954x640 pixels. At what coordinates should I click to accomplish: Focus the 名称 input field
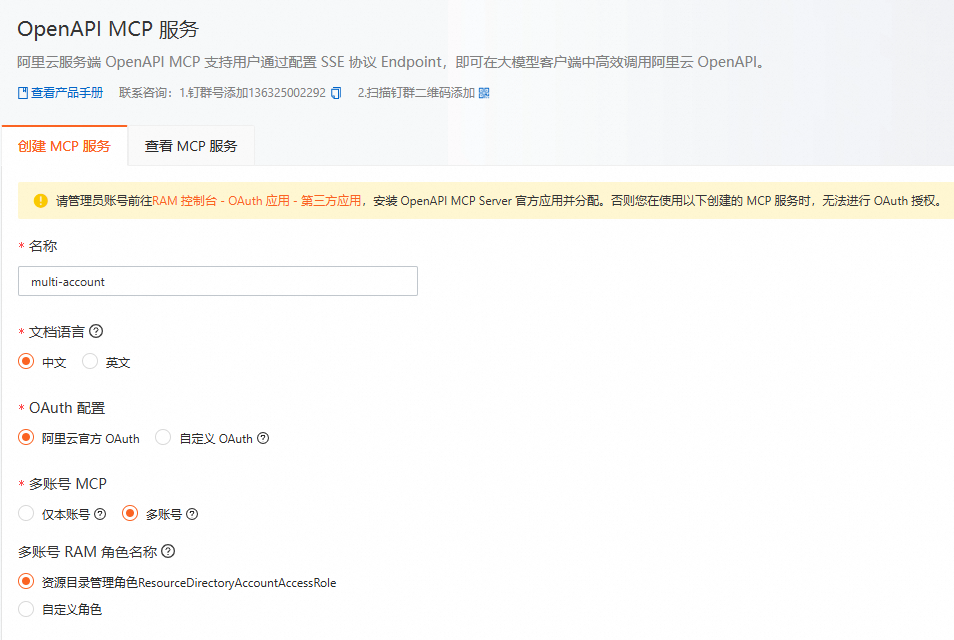point(218,281)
